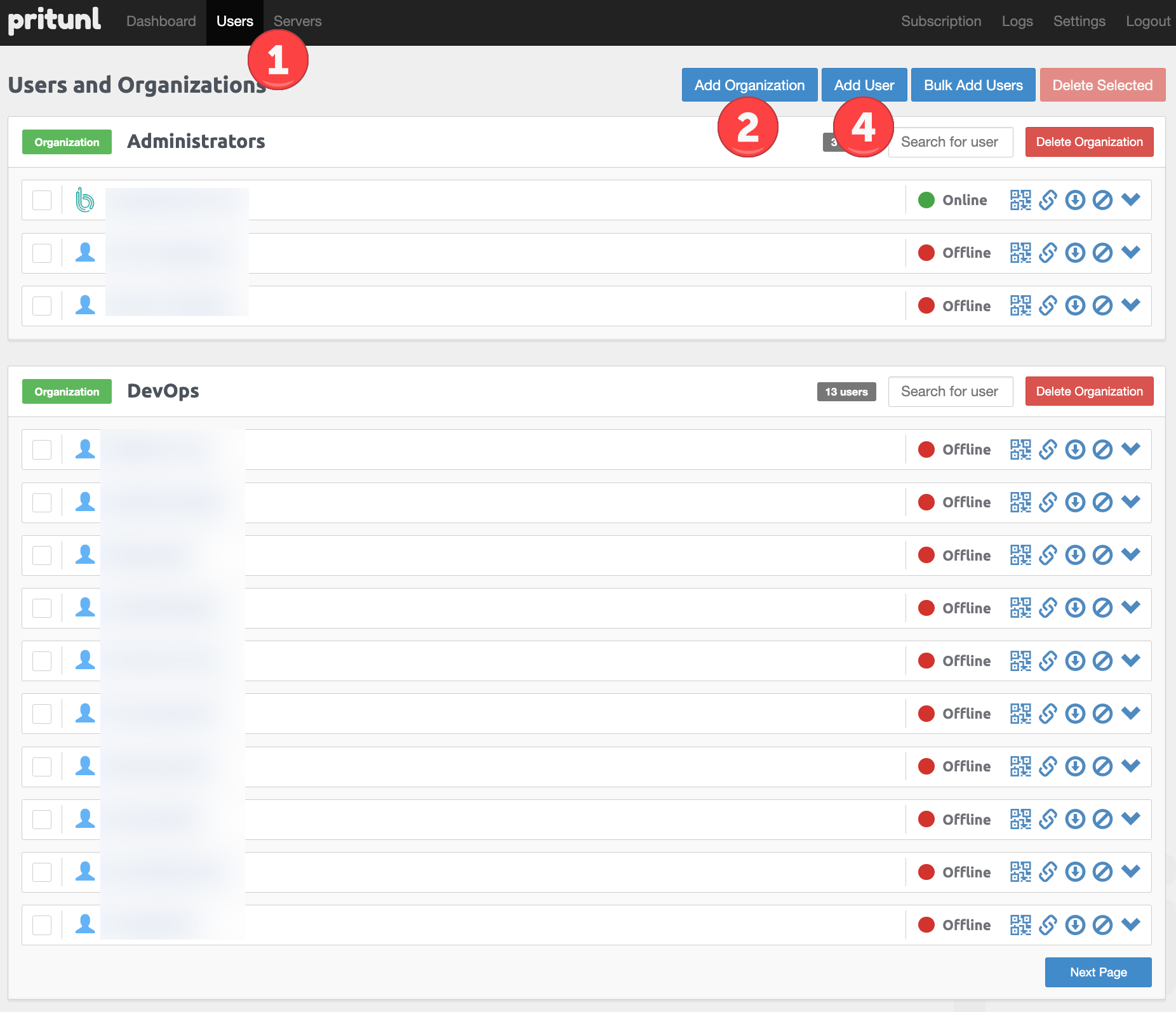The width and height of the screenshot is (1176, 1012).
Task: Select fifth DevOps user checkbox
Action: [x=42, y=661]
